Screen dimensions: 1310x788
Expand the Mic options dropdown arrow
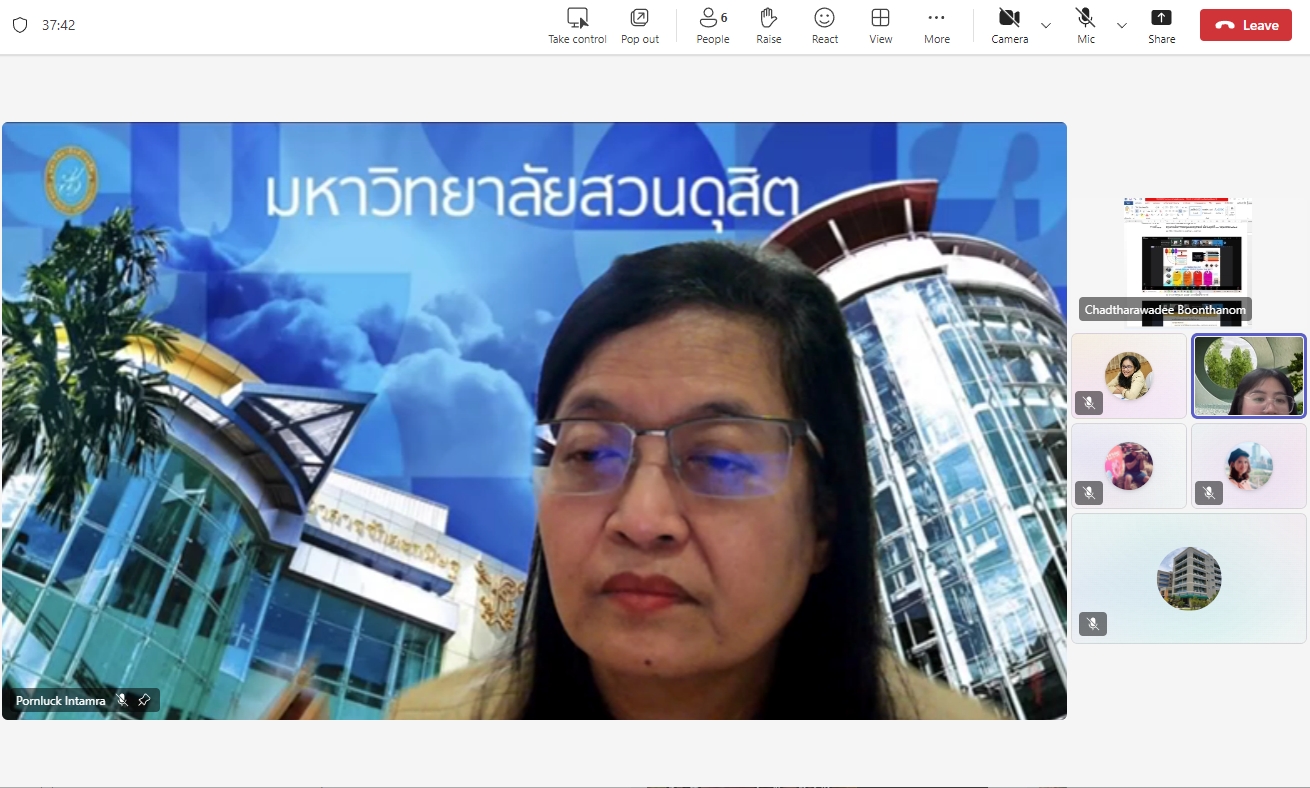1121,26
